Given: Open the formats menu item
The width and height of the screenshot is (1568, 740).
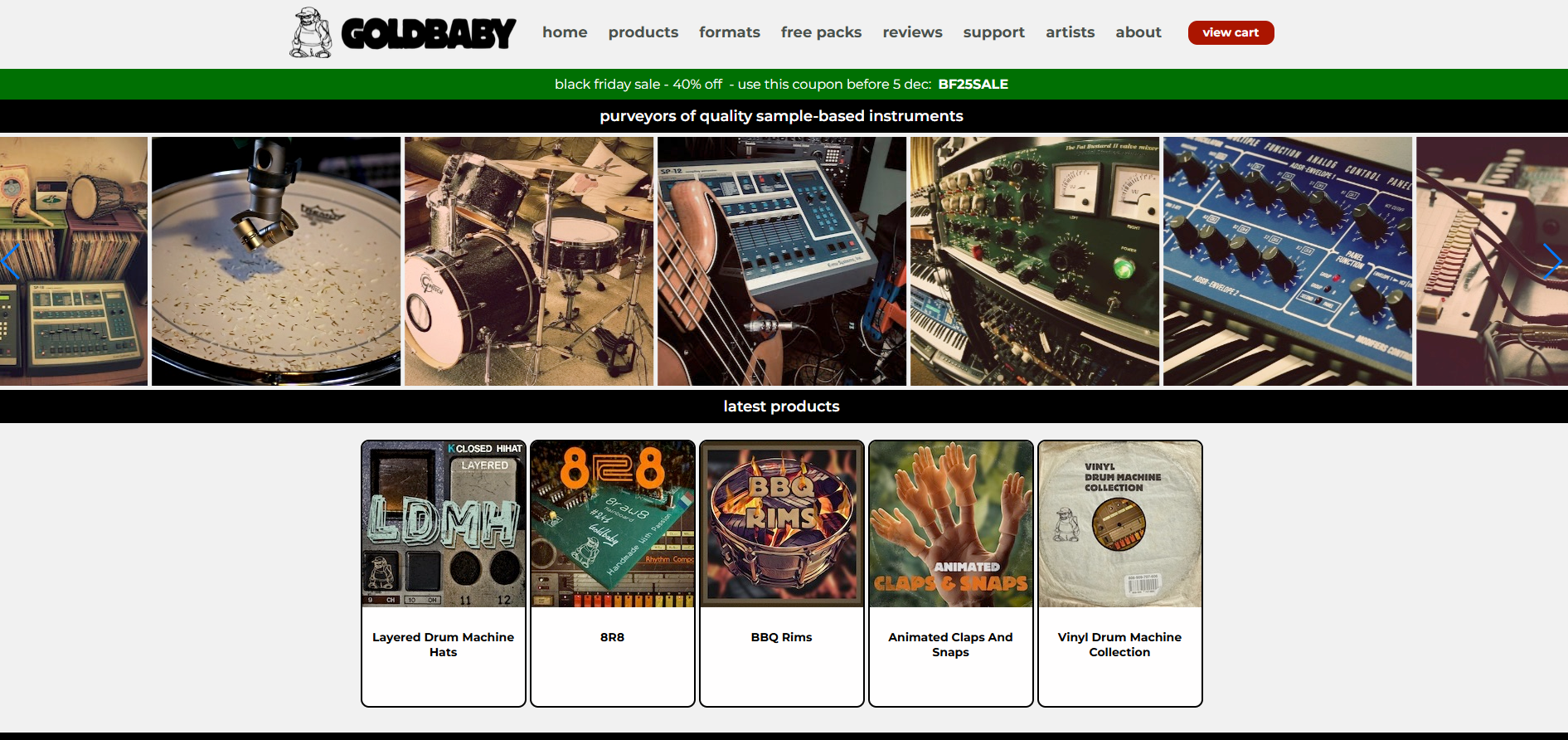Looking at the screenshot, I should [729, 32].
